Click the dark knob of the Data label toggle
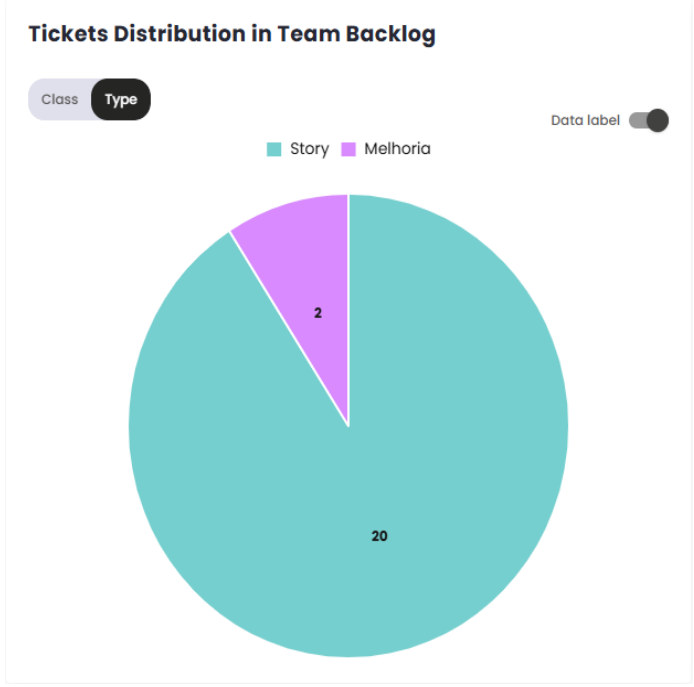 pos(657,121)
